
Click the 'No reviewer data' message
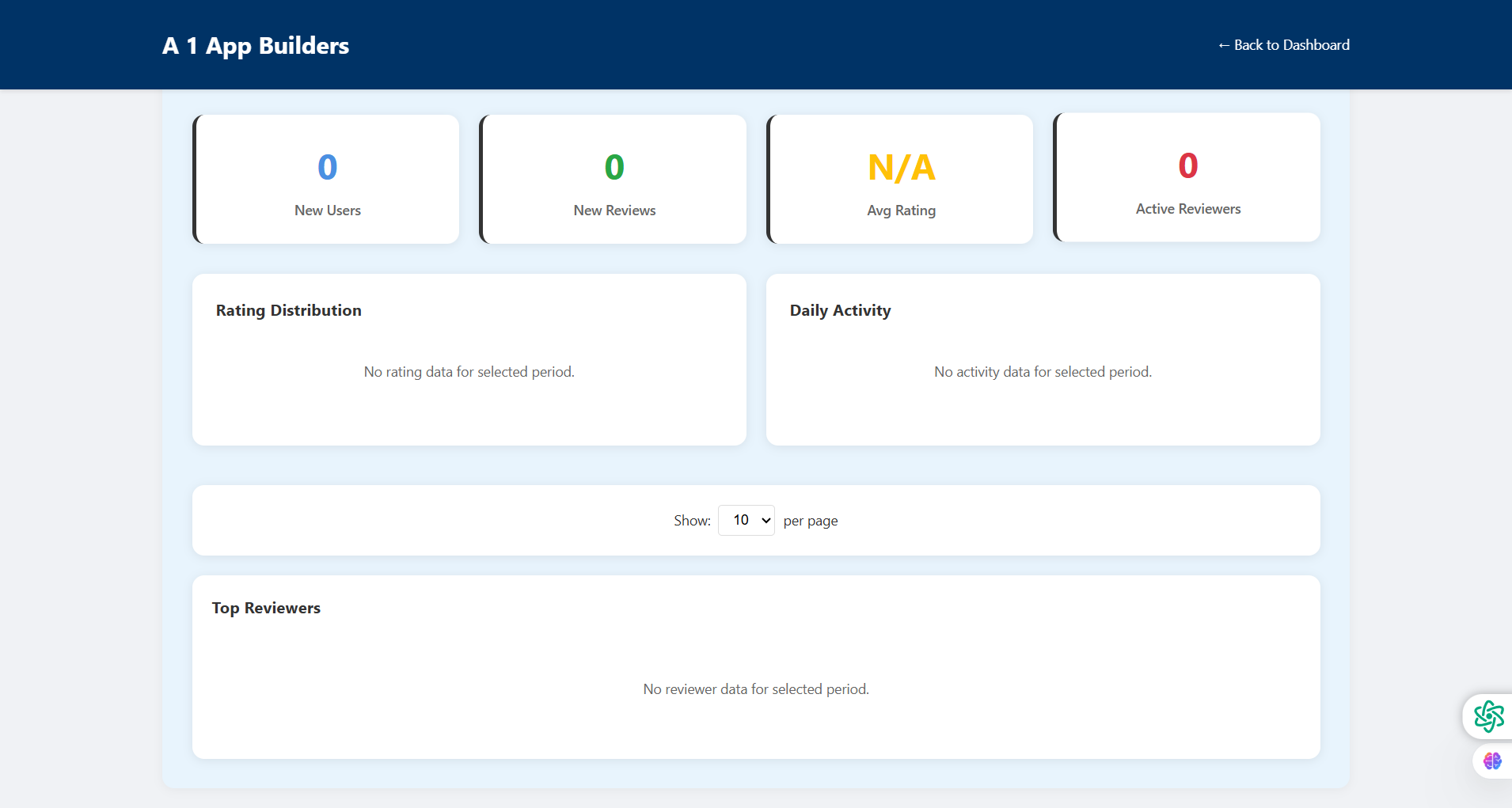tap(756, 689)
